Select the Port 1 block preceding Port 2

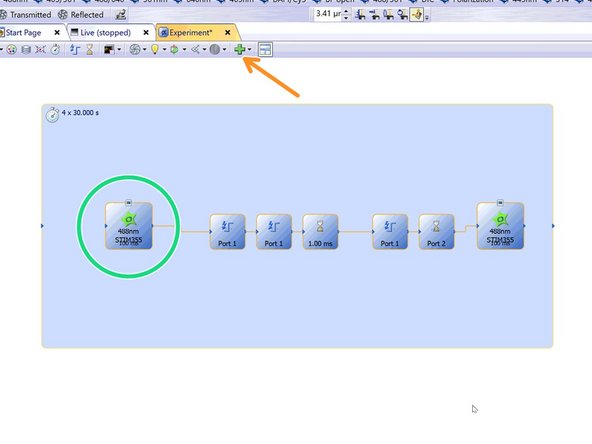(390, 232)
